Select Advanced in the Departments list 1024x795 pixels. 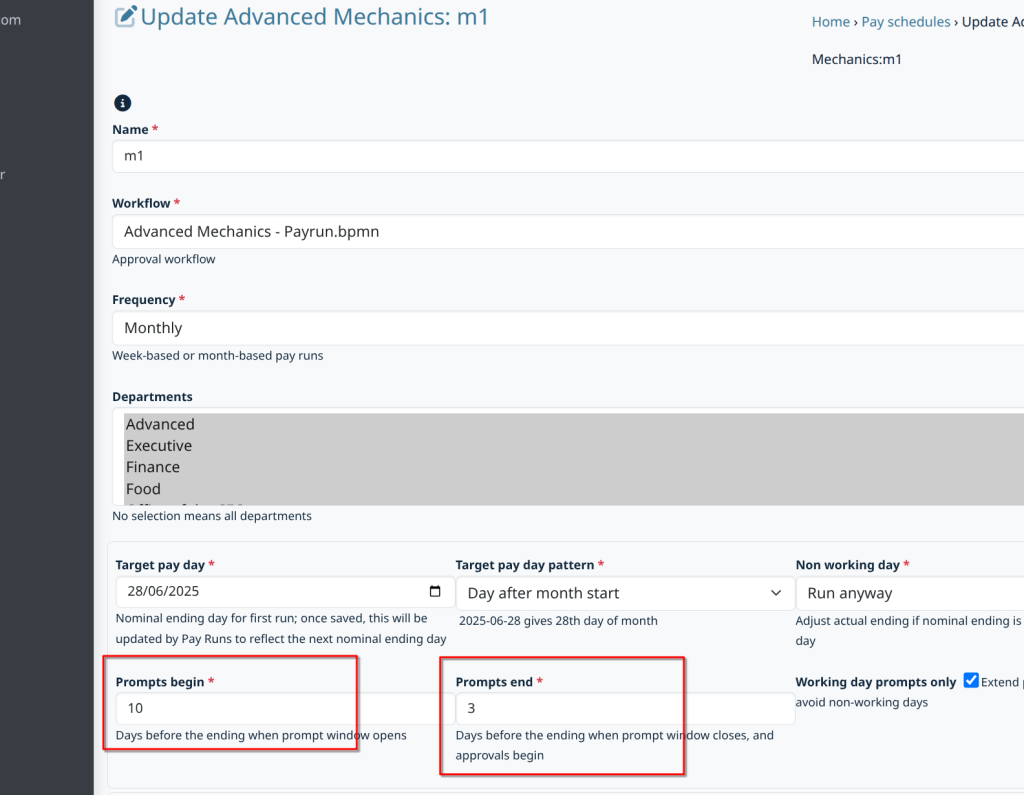[x=160, y=425]
